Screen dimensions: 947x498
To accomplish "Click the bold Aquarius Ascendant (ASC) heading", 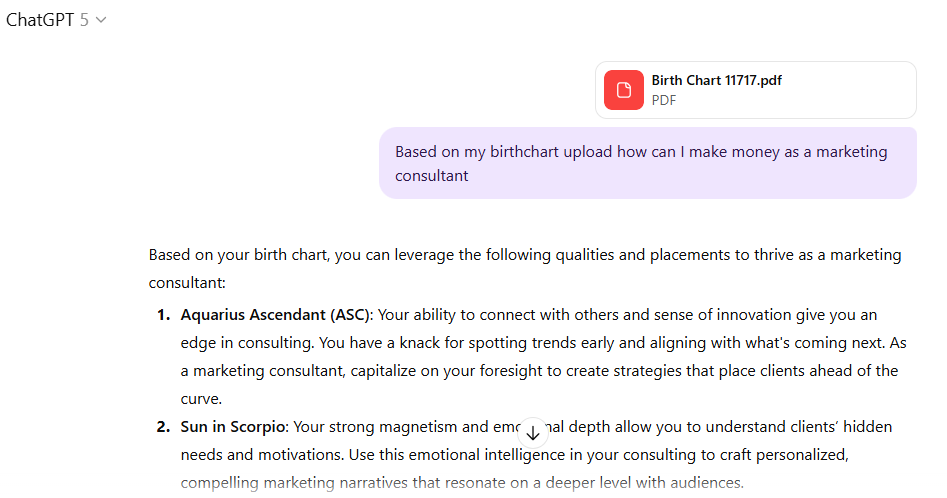I will point(275,315).
